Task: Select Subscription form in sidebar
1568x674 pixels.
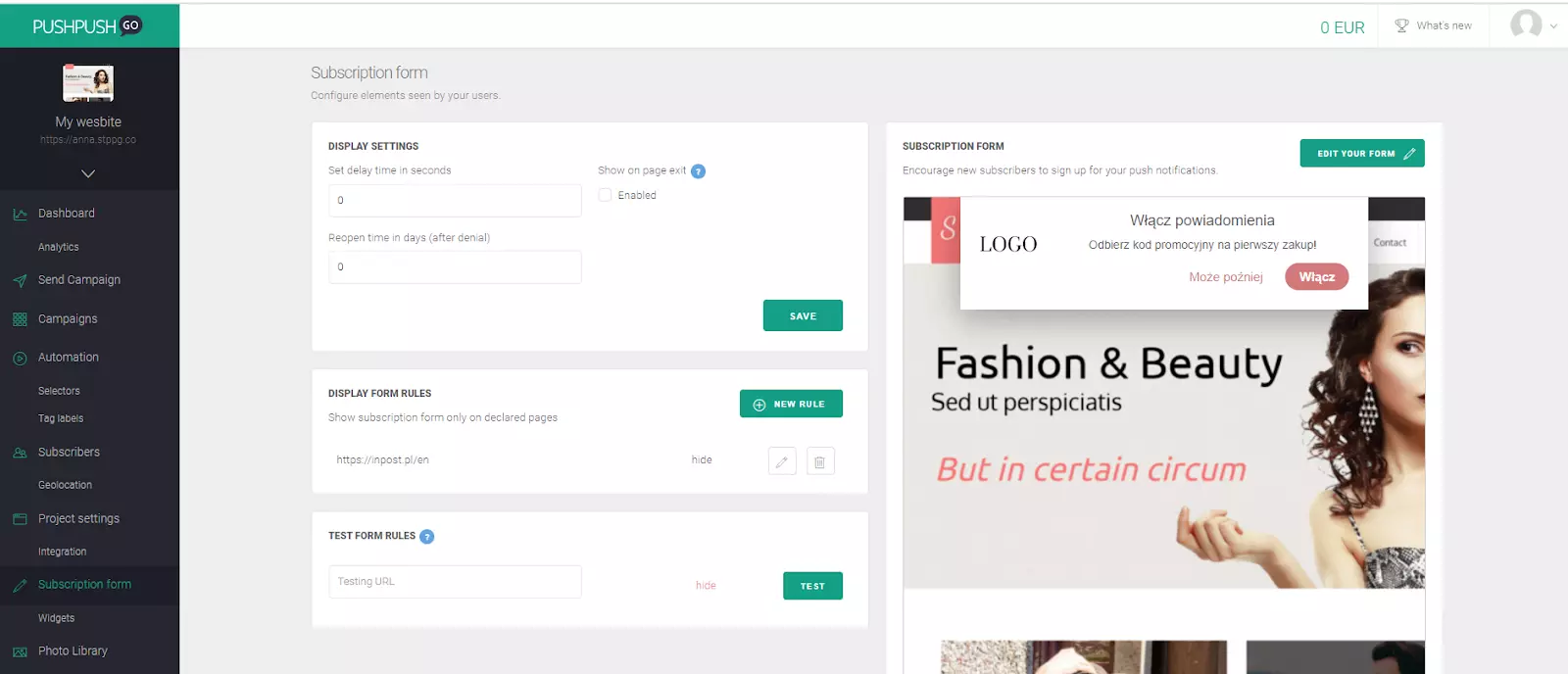Action: [x=84, y=584]
